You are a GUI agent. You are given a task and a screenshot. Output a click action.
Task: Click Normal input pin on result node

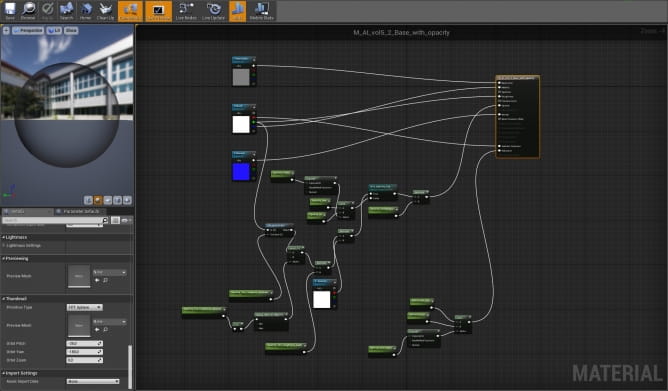[x=499, y=115]
